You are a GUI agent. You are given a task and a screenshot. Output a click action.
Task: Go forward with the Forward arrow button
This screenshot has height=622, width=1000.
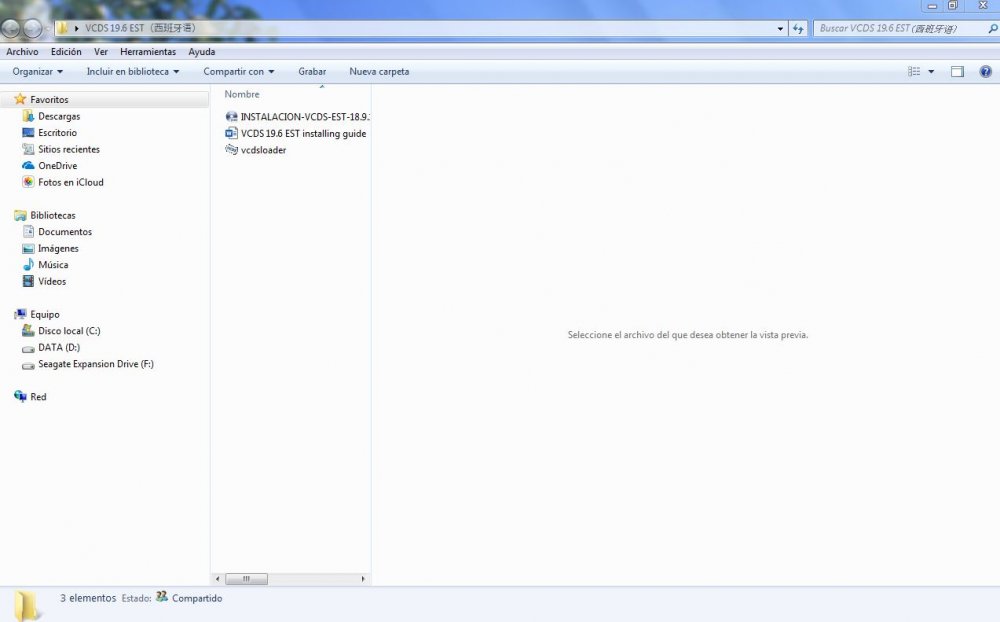(33, 28)
